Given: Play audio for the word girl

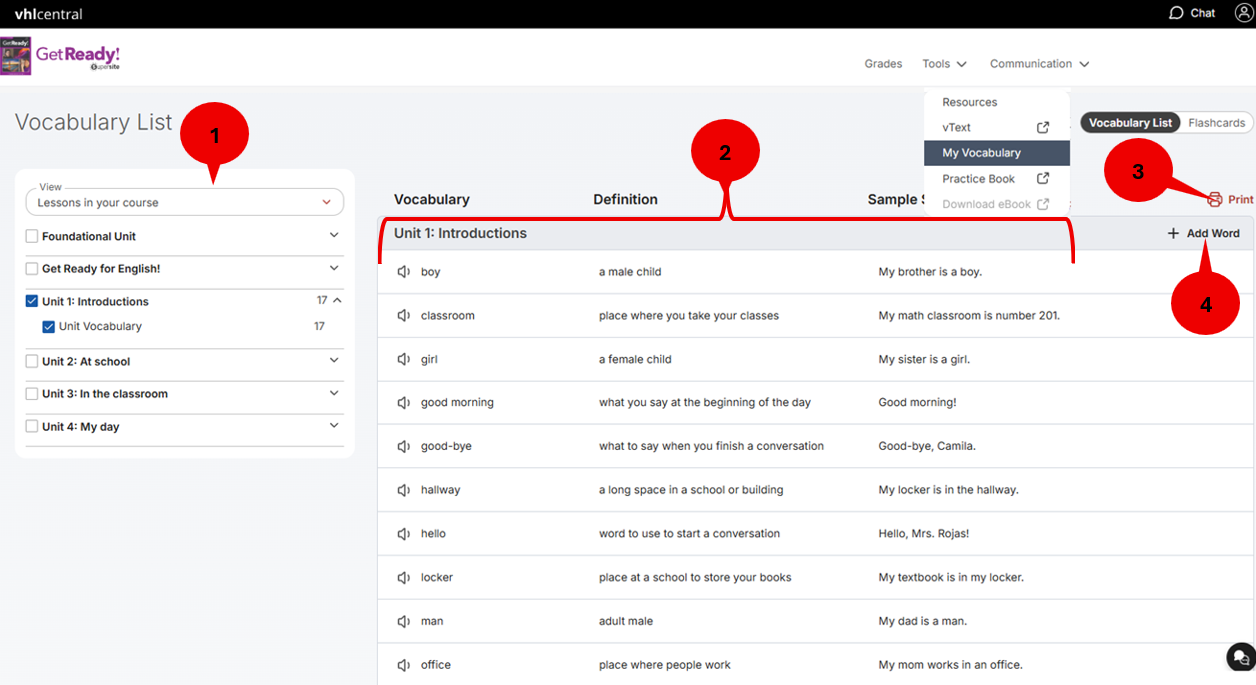Looking at the screenshot, I should point(404,359).
